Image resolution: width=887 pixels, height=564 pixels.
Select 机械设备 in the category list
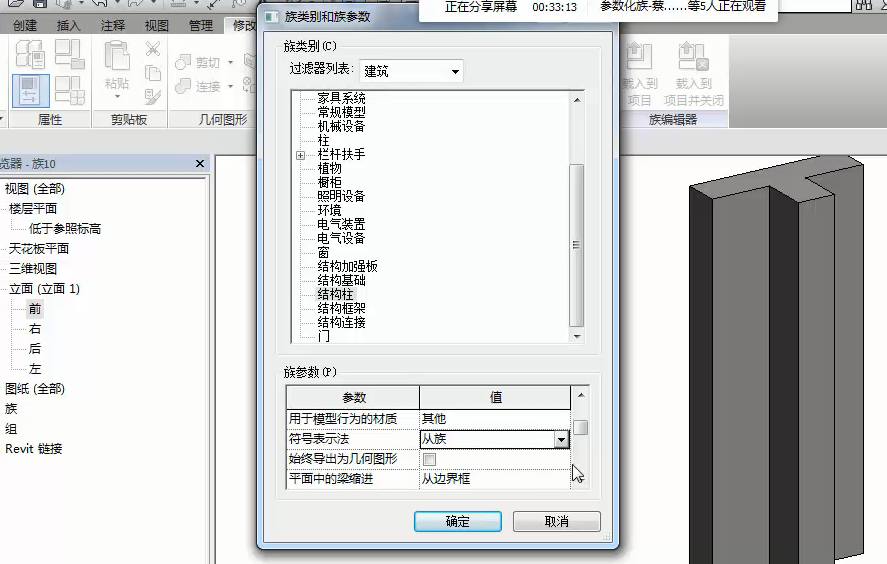coord(341,126)
